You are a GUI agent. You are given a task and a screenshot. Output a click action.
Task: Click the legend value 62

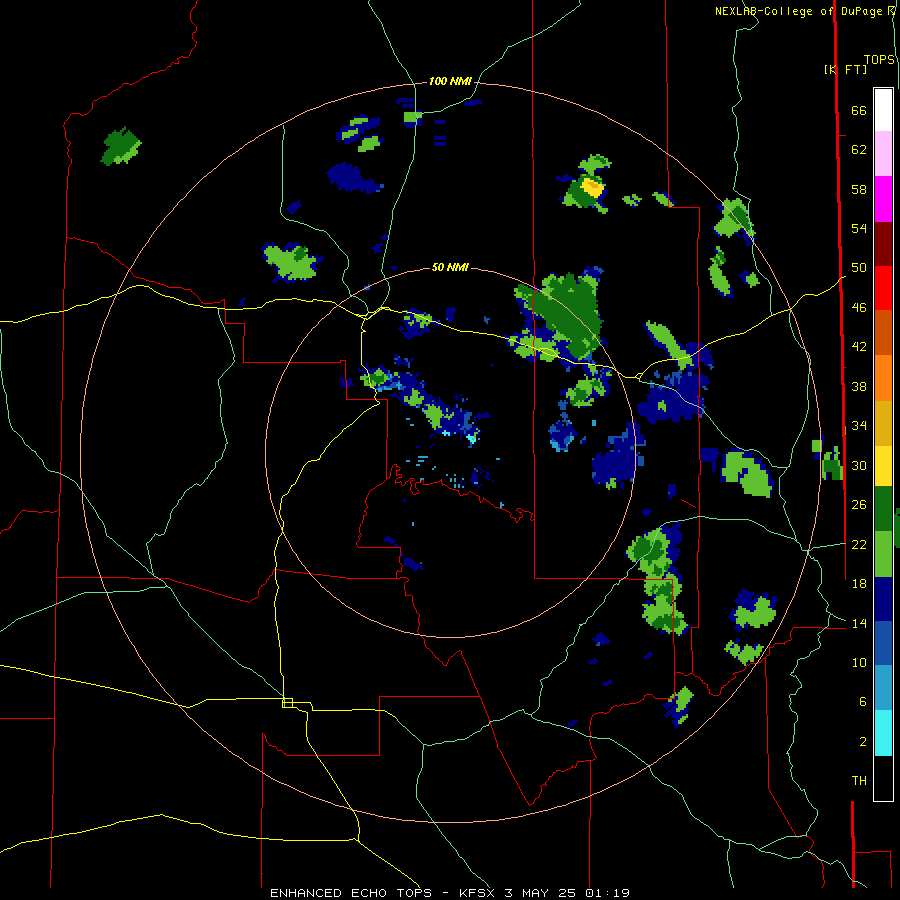tap(859, 150)
